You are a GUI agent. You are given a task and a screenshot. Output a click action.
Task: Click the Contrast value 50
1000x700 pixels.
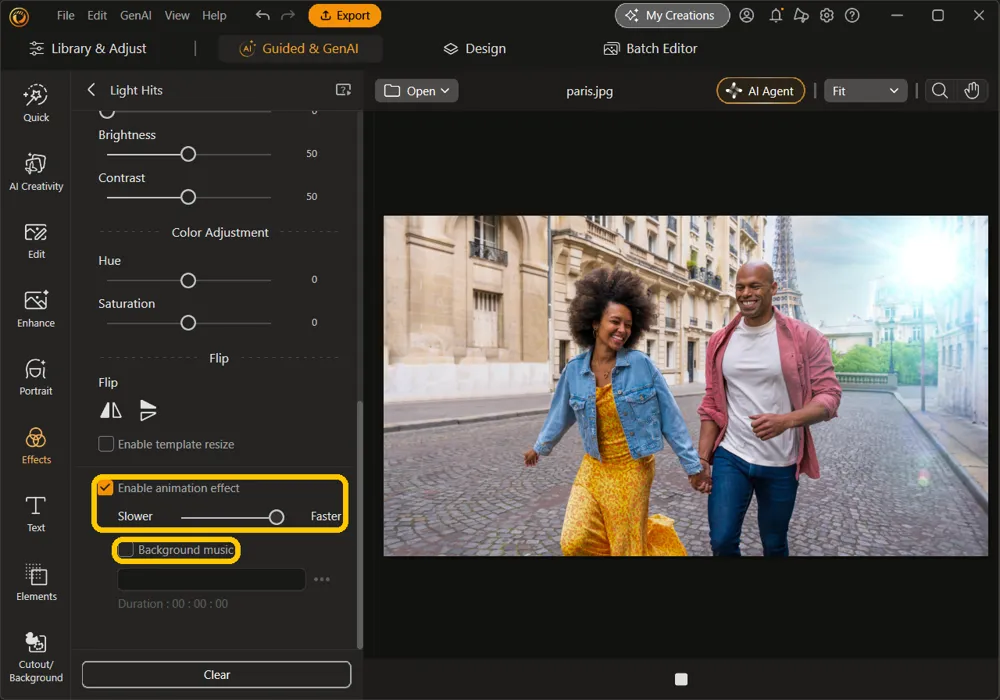click(311, 196)
